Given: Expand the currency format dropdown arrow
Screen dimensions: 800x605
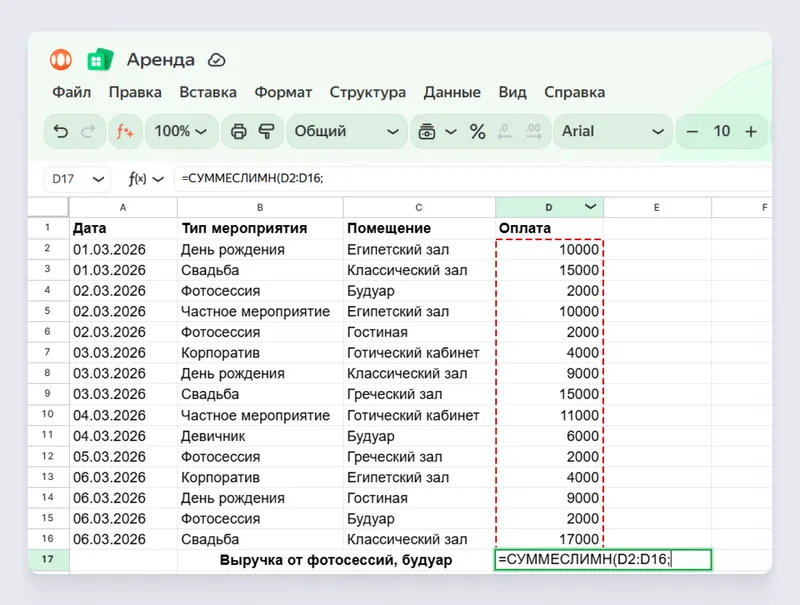Looking at the screenshot, I should pyautogui.click(x=451, y=132).
